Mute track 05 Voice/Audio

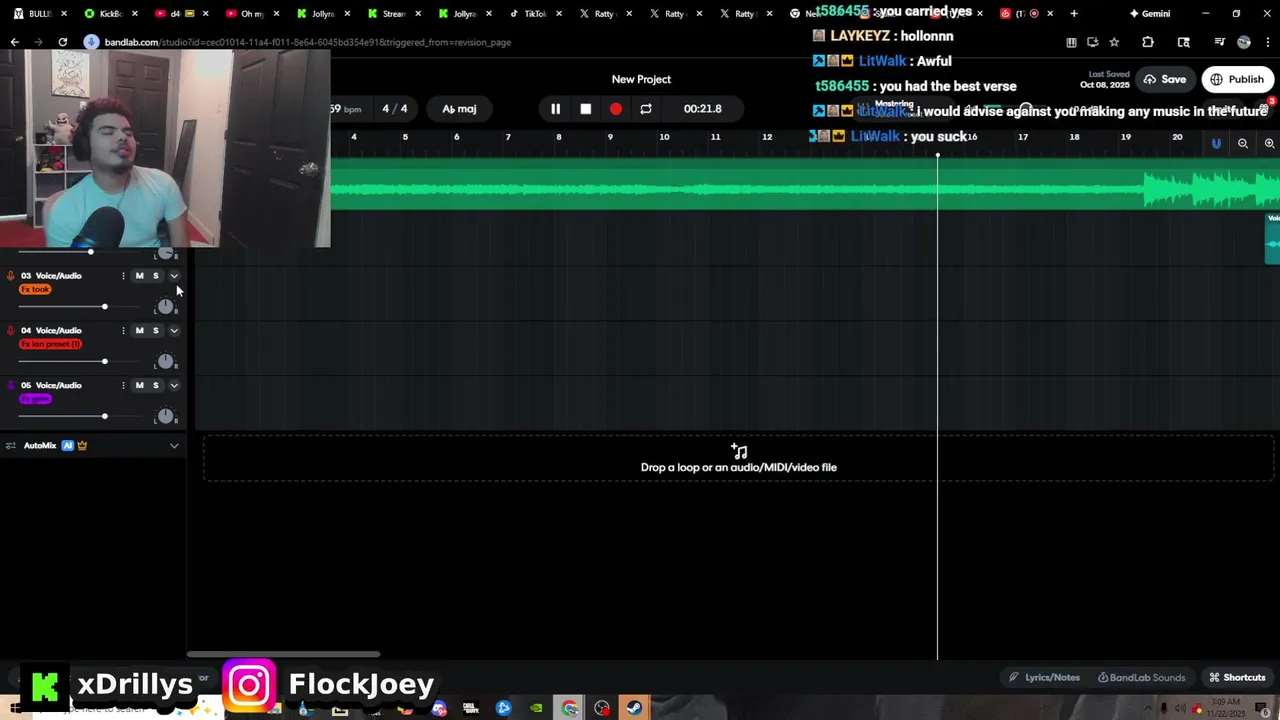[x=139, y=386]
